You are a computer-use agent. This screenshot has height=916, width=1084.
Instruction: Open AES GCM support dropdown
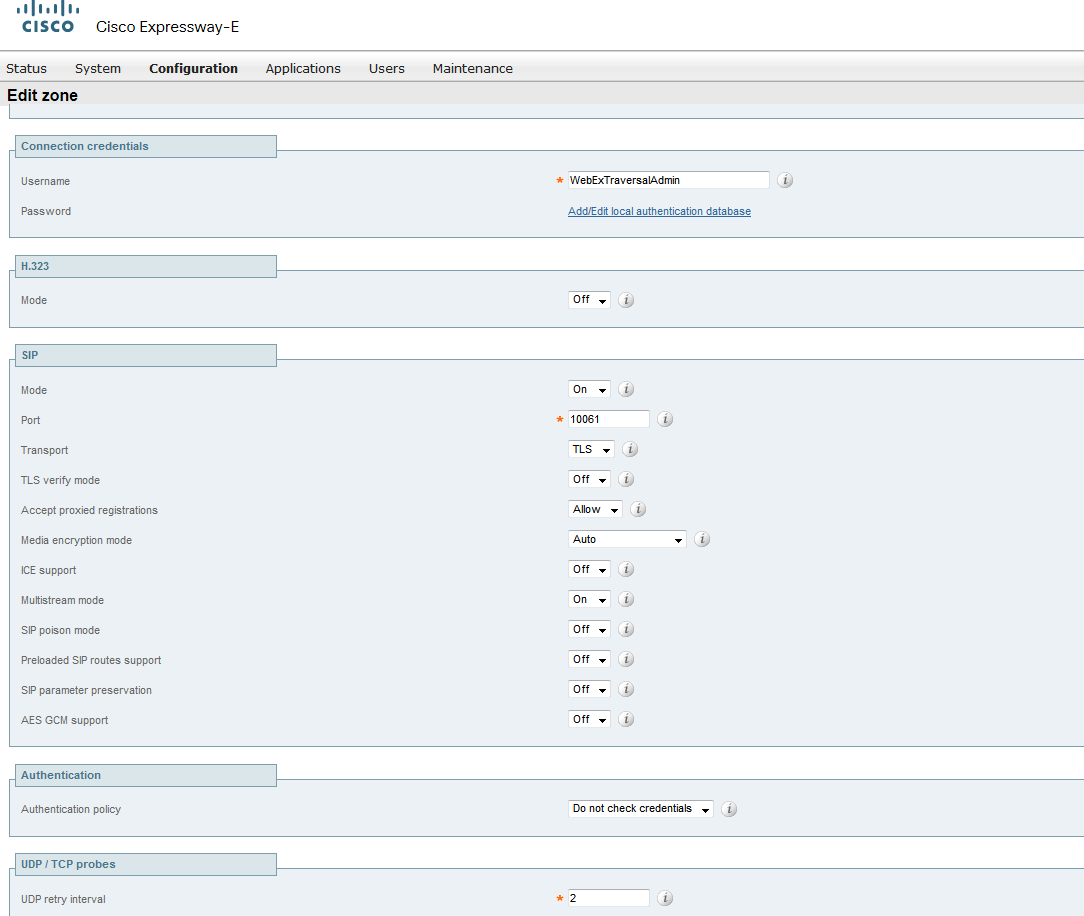[x=589, y=719]
